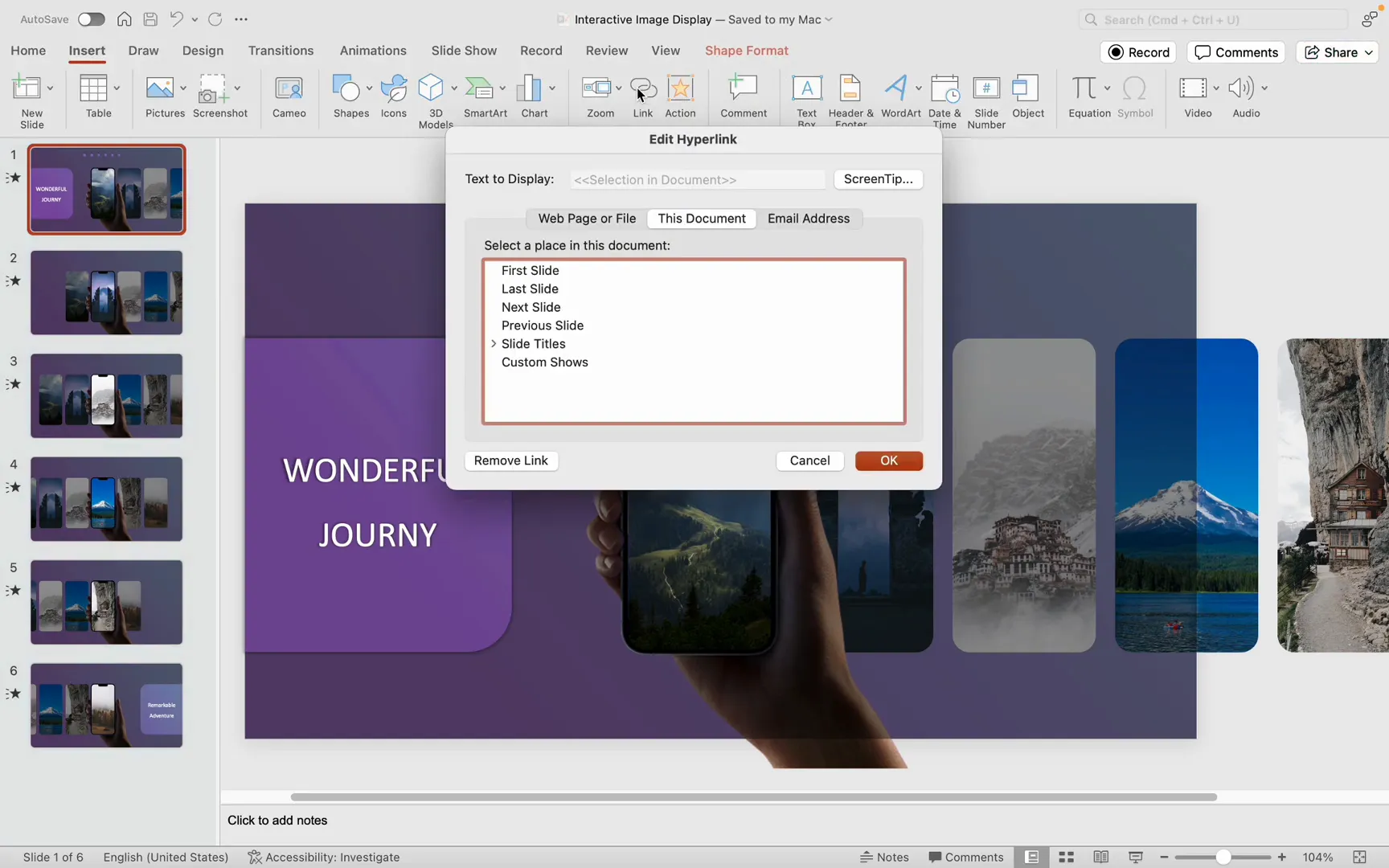Screen dimensions: 1389x868
Task: Click the Text Box icon
Action: click(x=807, y=88)
